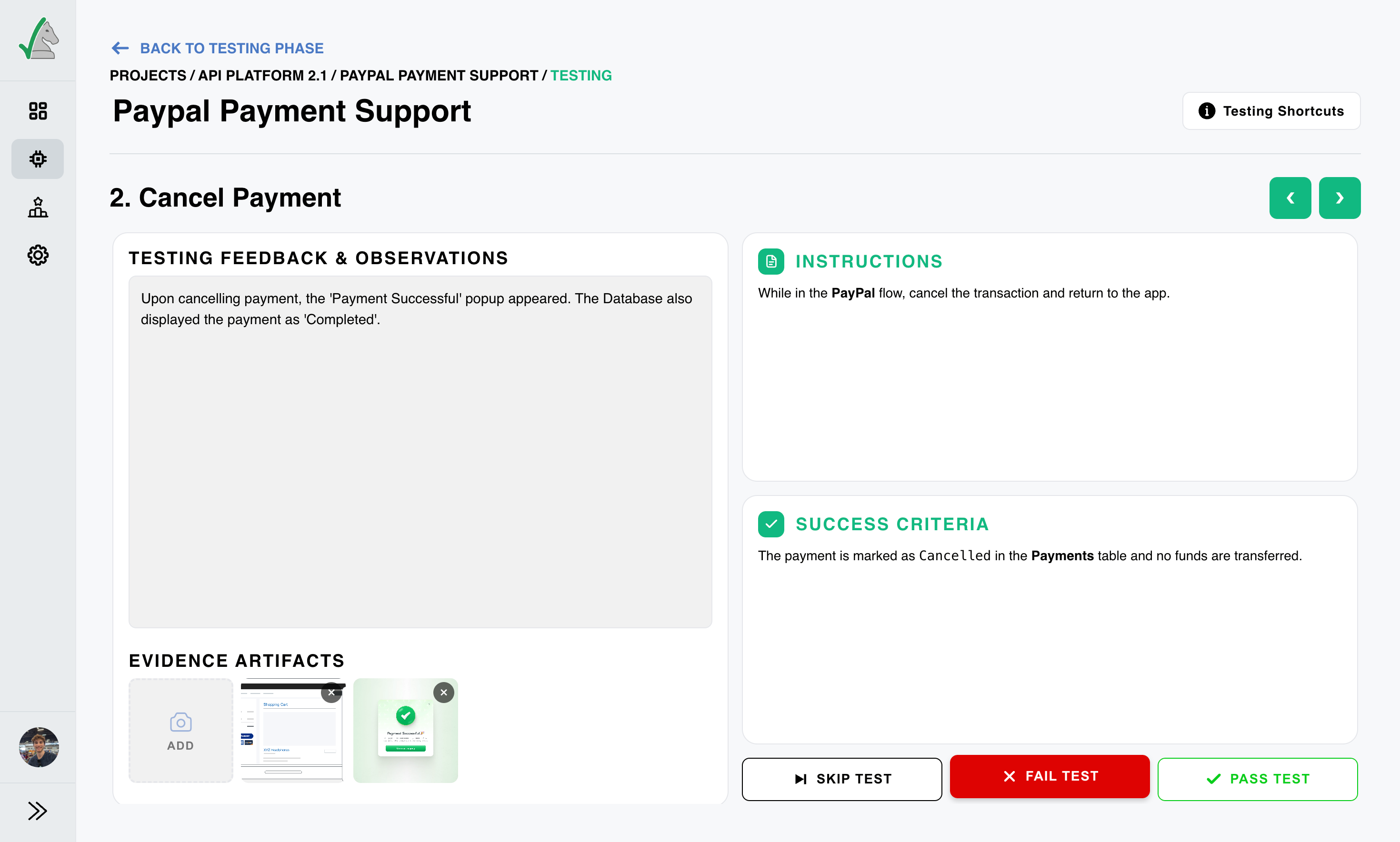The width and height of the screenshot is (1400, 842).
Task: Skip this test
Action: [x=841, y=779]
